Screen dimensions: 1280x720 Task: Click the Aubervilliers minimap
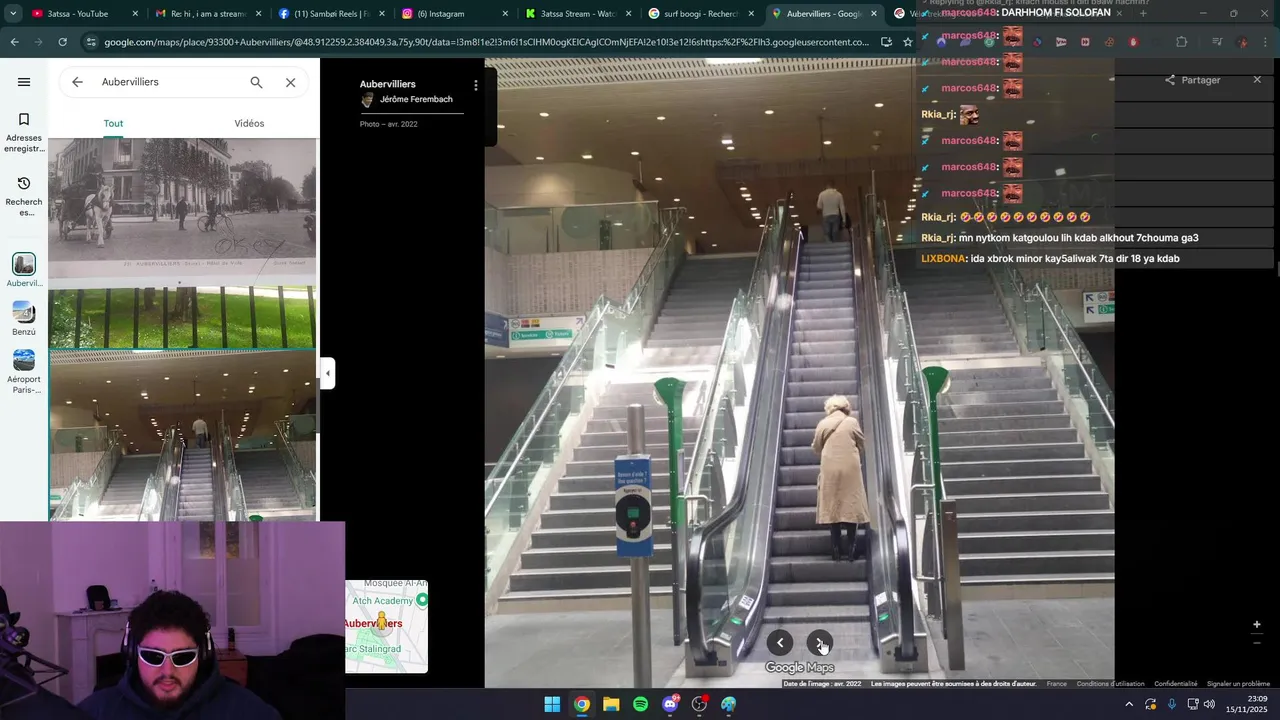point(387,626)
